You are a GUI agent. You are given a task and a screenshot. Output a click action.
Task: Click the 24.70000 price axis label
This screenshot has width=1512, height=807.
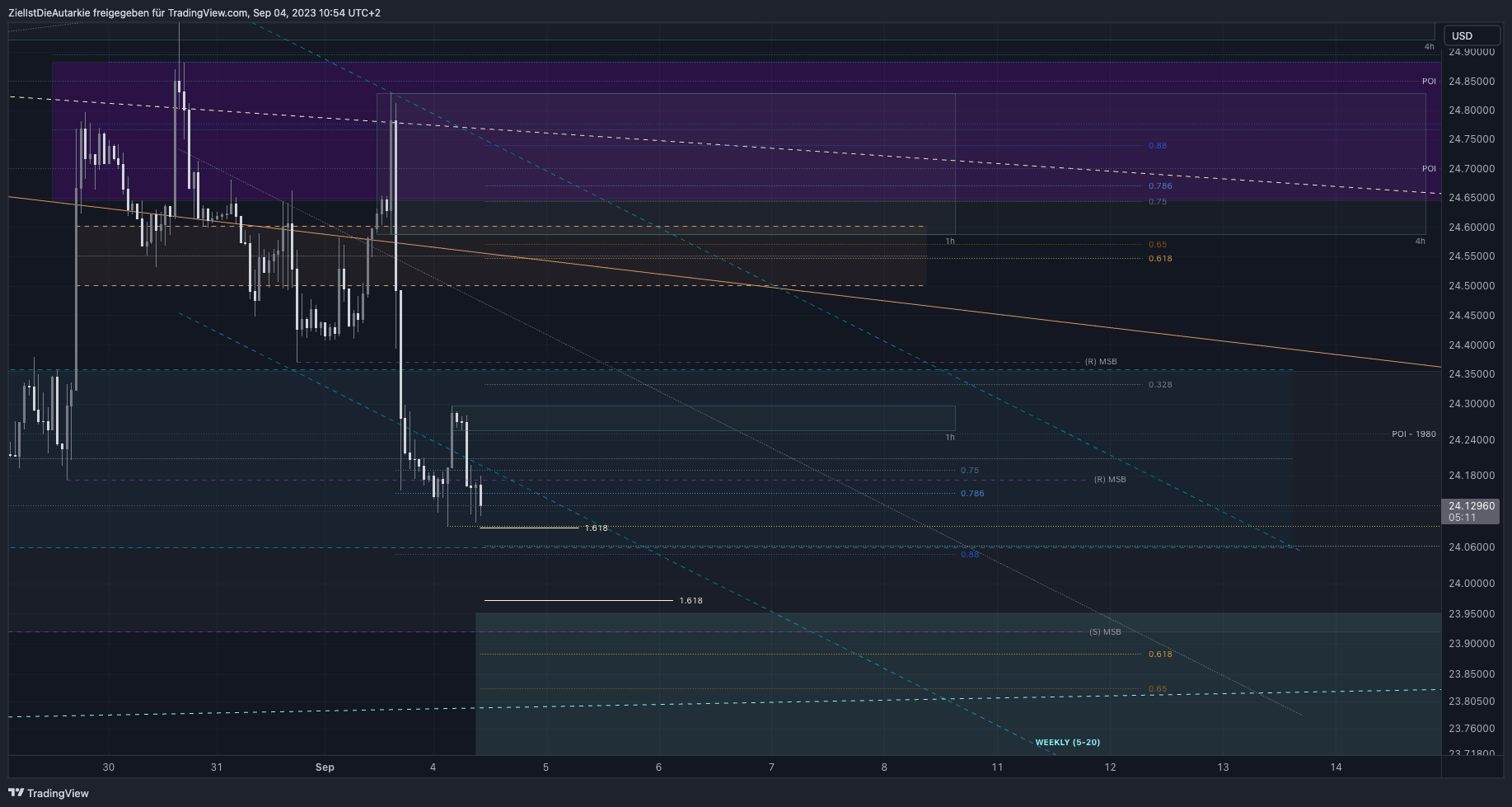coord(1471,169)
